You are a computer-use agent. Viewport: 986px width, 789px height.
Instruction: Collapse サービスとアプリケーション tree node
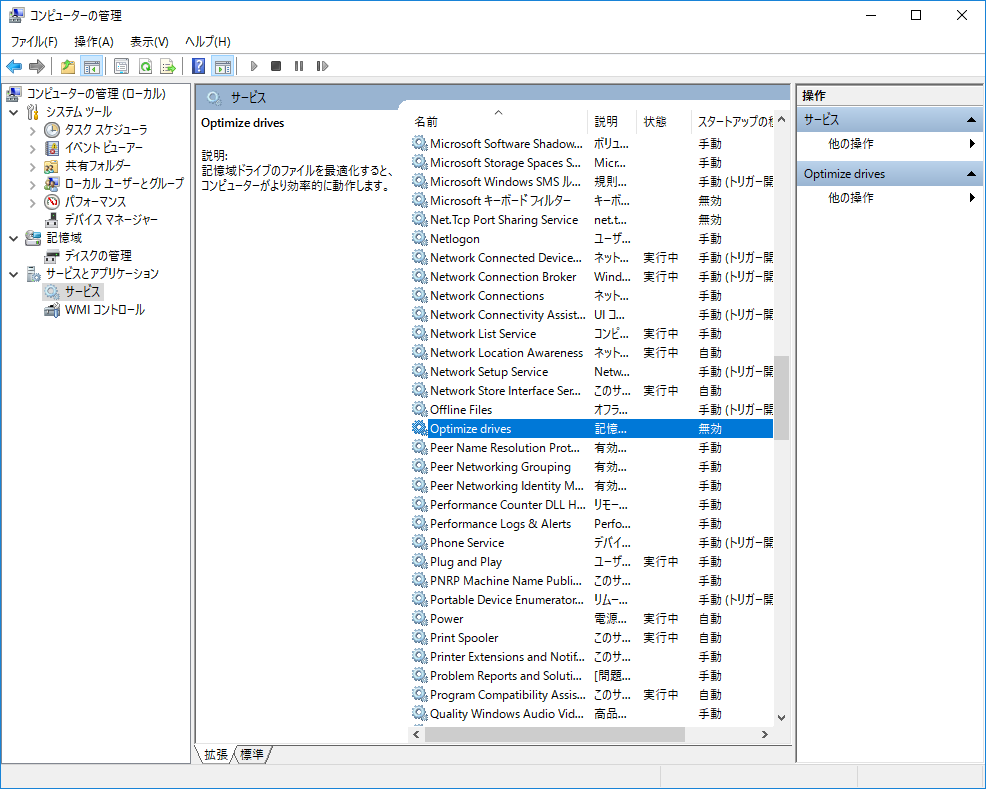coord(14,274)
